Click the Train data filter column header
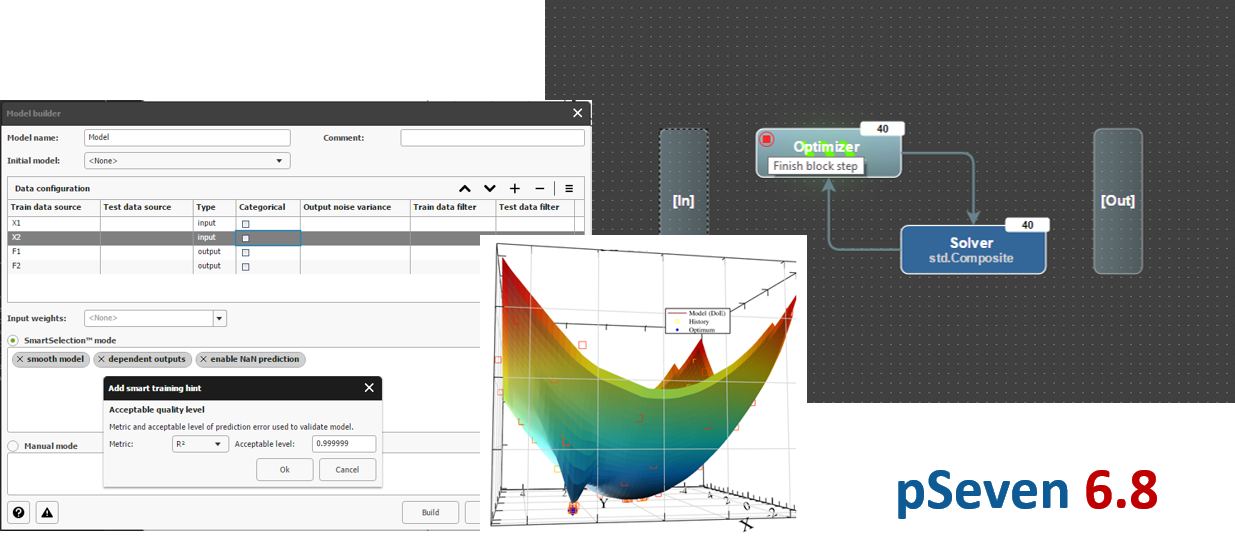 pos(453,207)
